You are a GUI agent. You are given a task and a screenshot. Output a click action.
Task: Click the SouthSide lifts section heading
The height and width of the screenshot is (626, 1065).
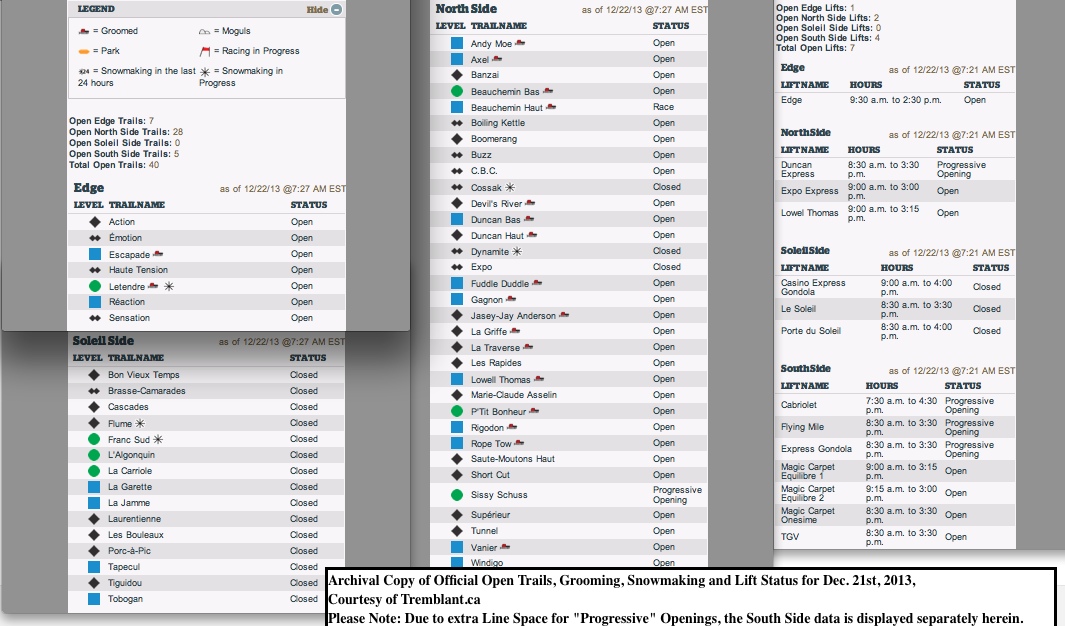(805, 368)
